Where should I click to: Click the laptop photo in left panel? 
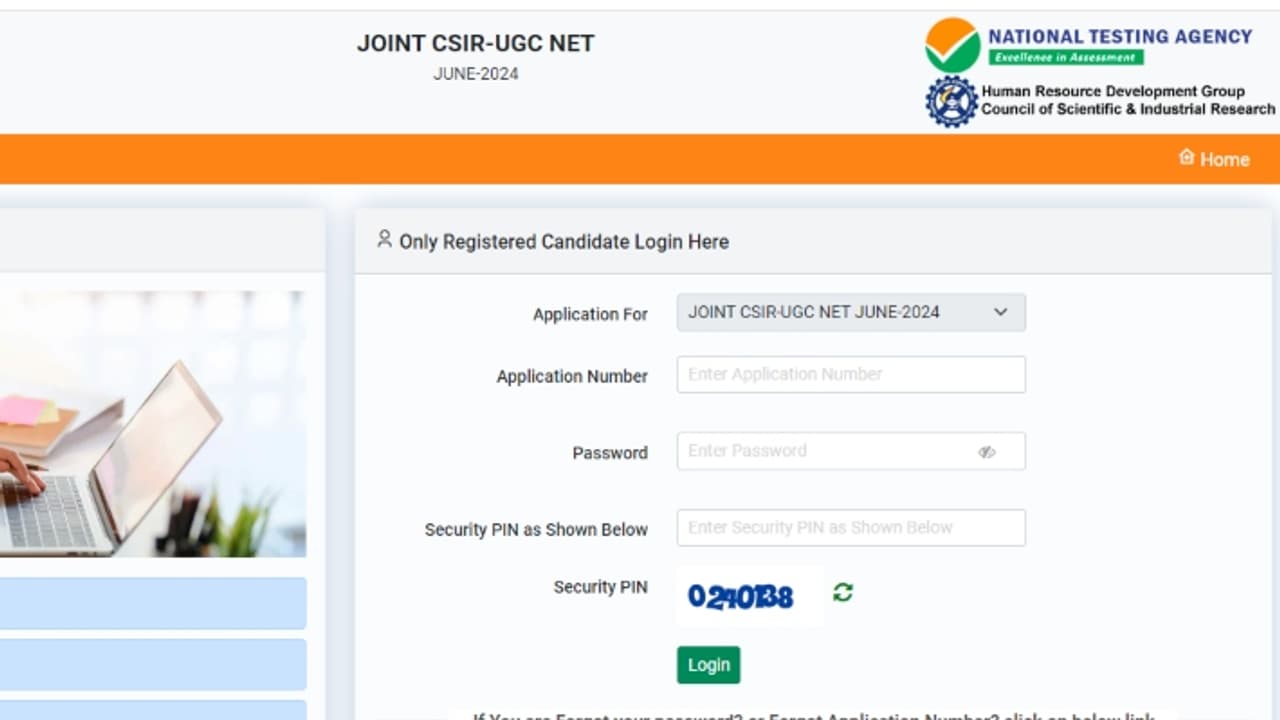(150, 422)
